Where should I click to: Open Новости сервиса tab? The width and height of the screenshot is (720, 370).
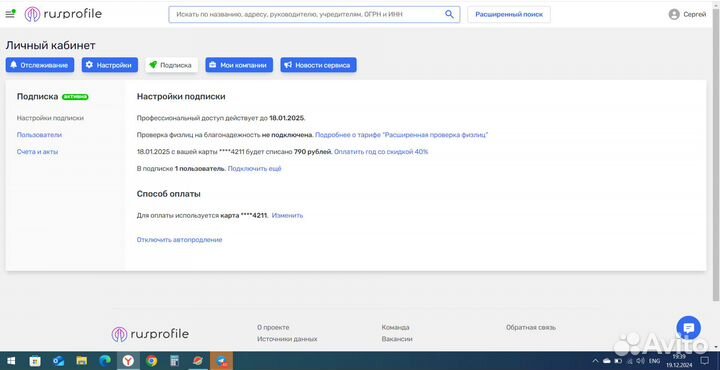point(318,65)
